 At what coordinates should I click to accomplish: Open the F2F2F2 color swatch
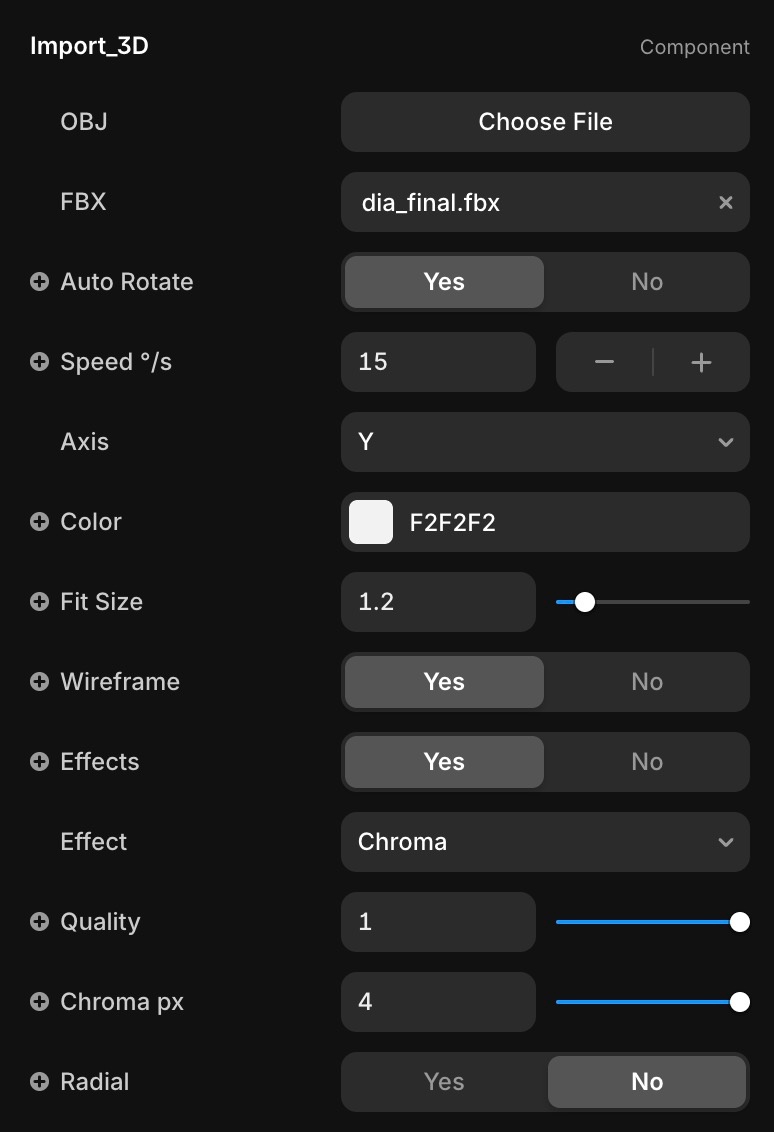click(371, 522)
